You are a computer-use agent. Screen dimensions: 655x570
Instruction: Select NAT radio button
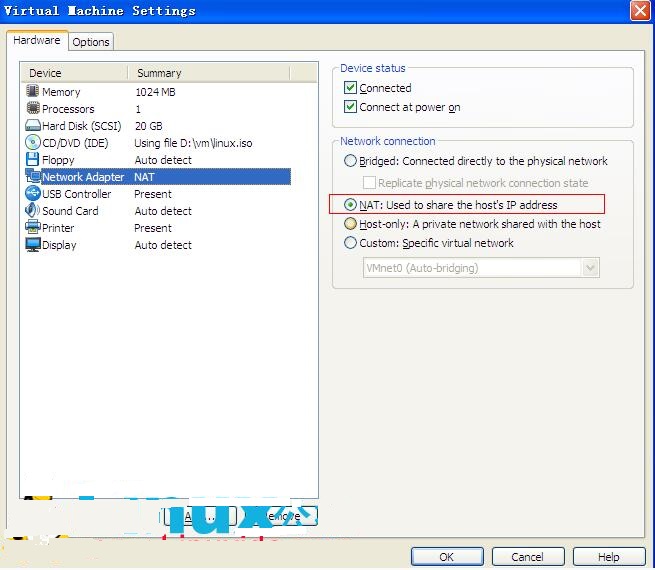(350, 205)
